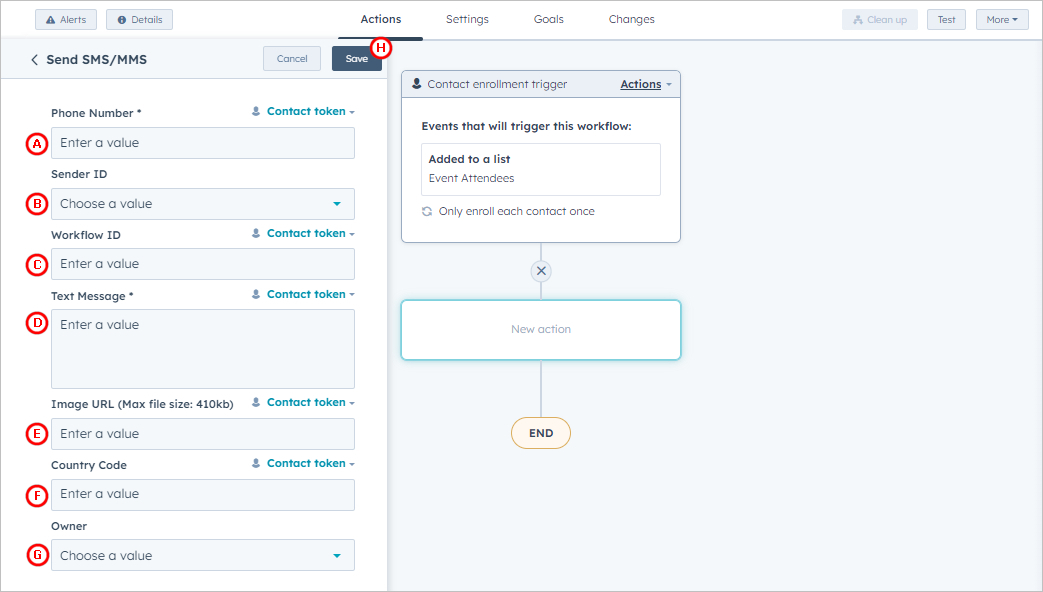Click the Test button
Viewport: 1043px width, 592px height.
[x=947, y=20]
